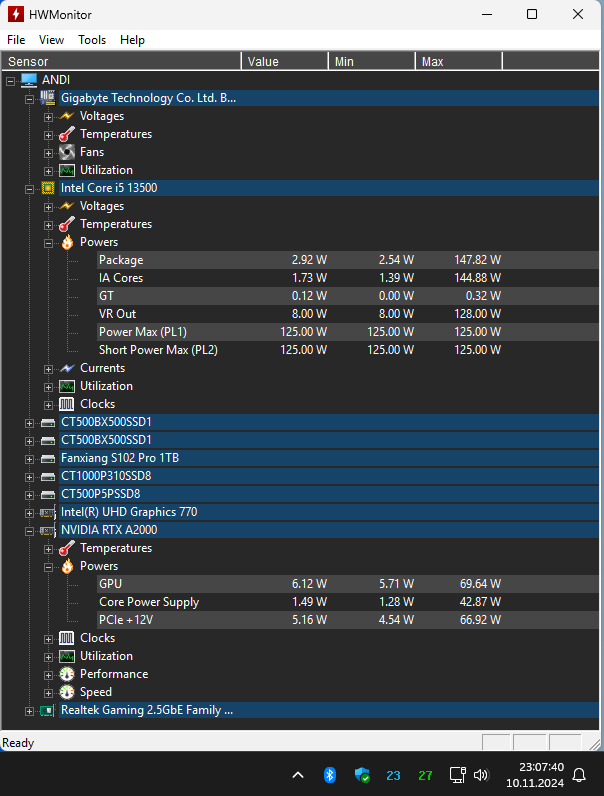This screenshot has height=796, width=604.
Task: Collapse Powers under NVIDIA RTX A2000
Action: coord(48,567)
